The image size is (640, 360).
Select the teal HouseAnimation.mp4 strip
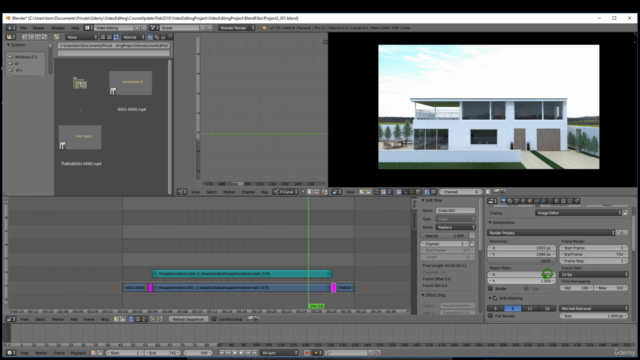point(242,274)
